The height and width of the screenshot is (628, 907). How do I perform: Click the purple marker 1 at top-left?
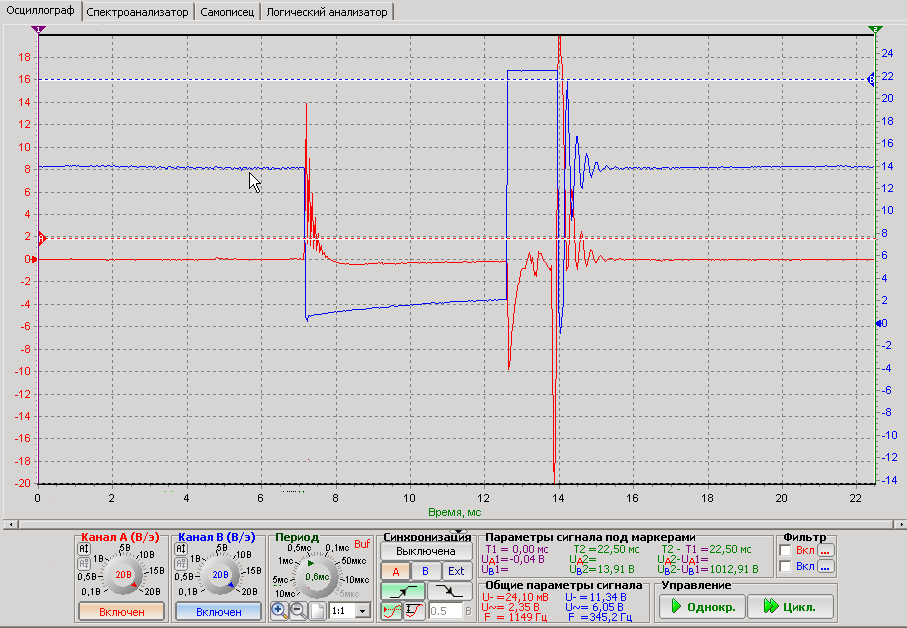coord(38,29)
